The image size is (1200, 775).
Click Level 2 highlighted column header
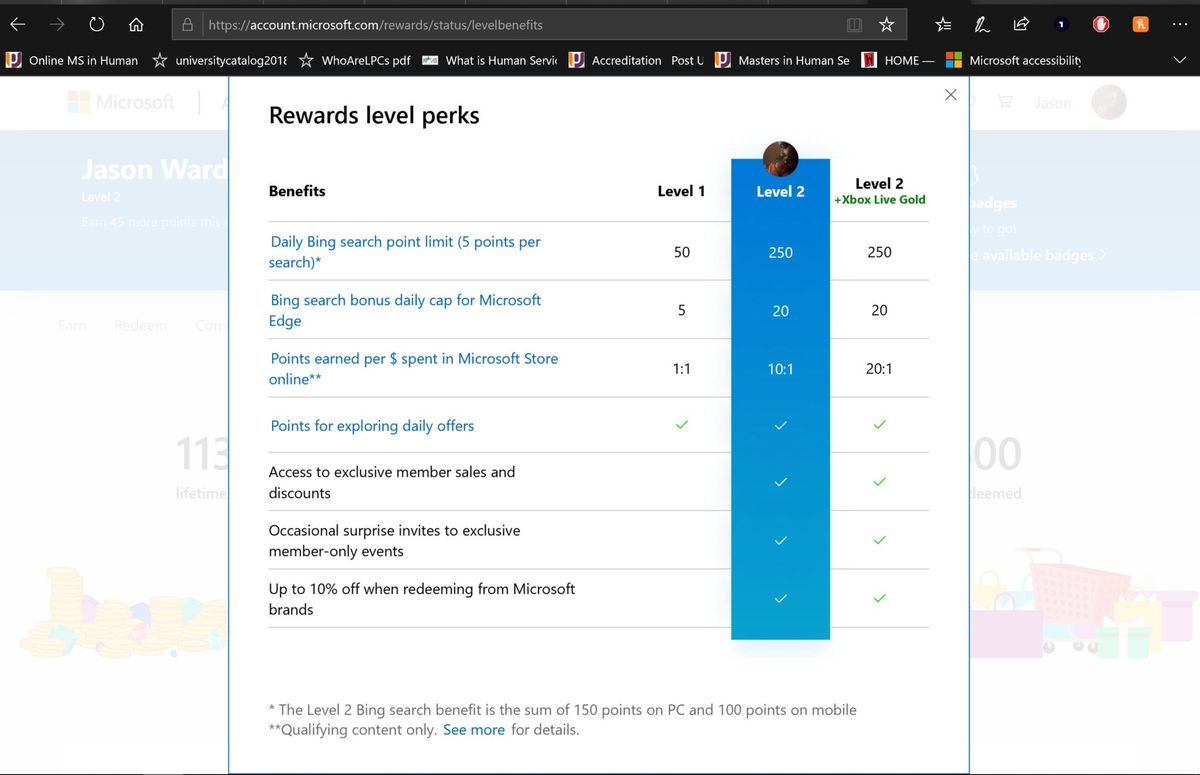coord(780,191)
